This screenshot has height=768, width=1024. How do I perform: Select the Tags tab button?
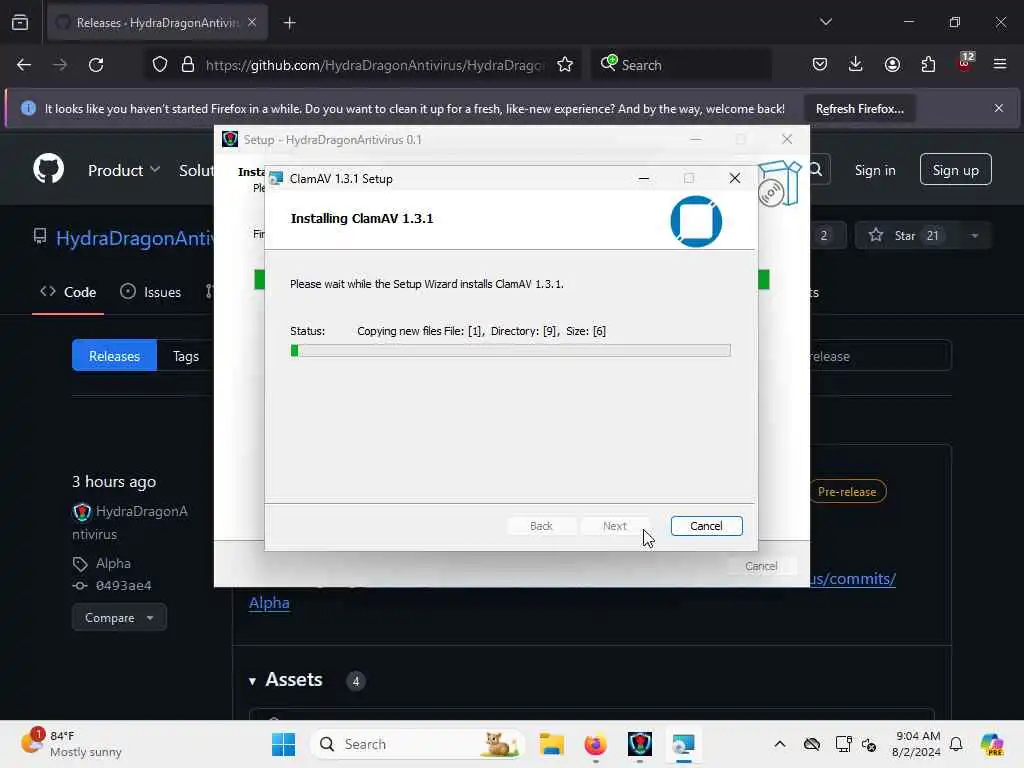tap(185, 356)
